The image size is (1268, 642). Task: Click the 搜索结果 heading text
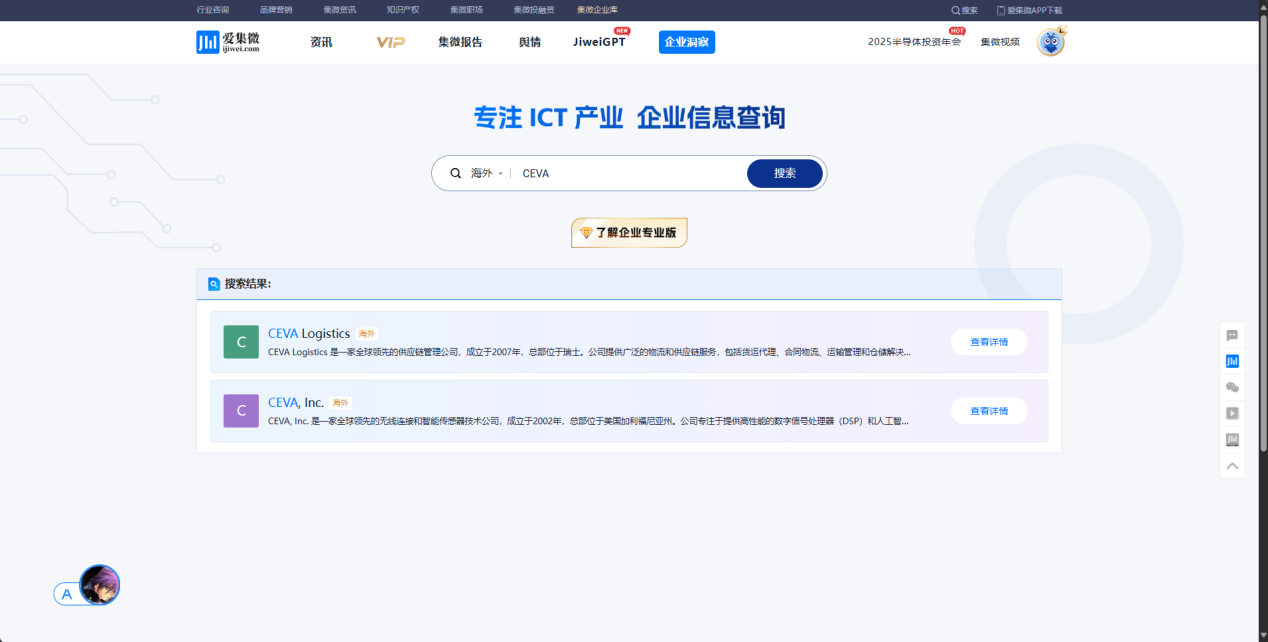tap(248, 284)
